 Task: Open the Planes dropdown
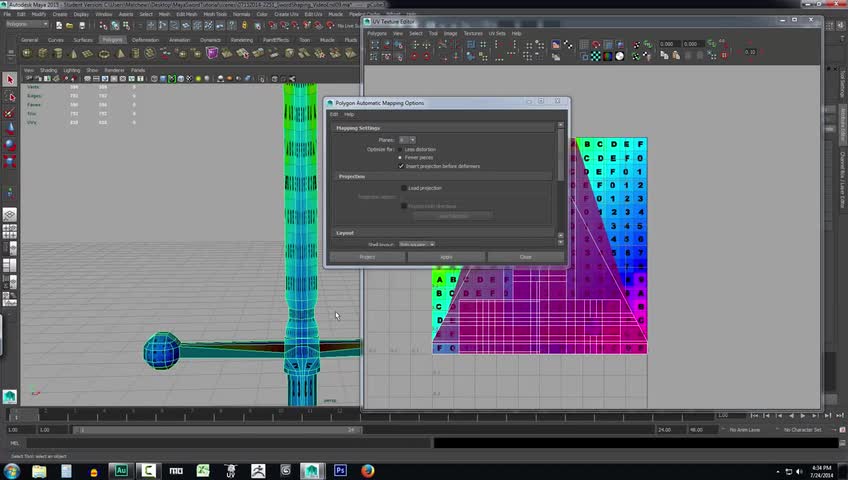(x=407, y=140)
